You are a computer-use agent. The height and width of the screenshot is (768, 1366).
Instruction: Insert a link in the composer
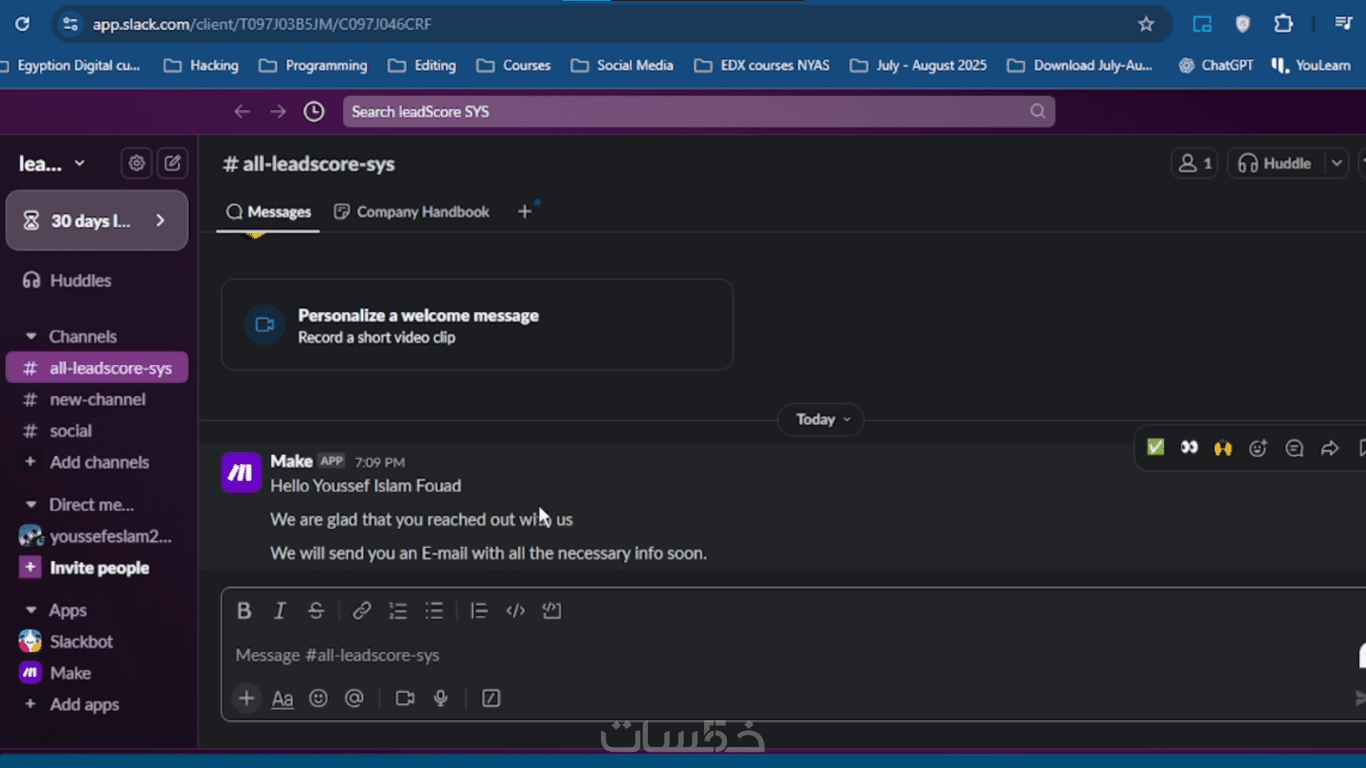(x=362, y=611)
